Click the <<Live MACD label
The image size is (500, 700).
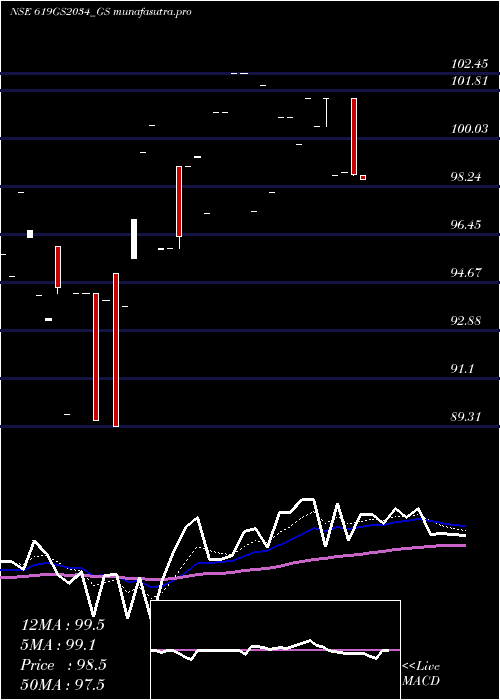421,674
